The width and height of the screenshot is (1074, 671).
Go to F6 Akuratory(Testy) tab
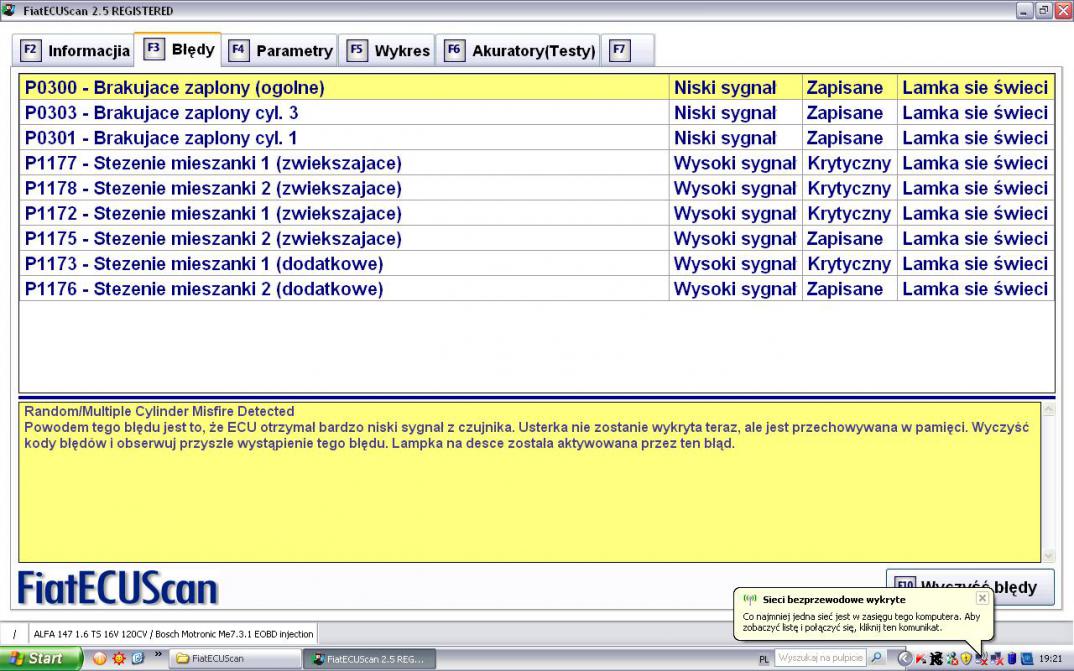click(x=519, y=51)
